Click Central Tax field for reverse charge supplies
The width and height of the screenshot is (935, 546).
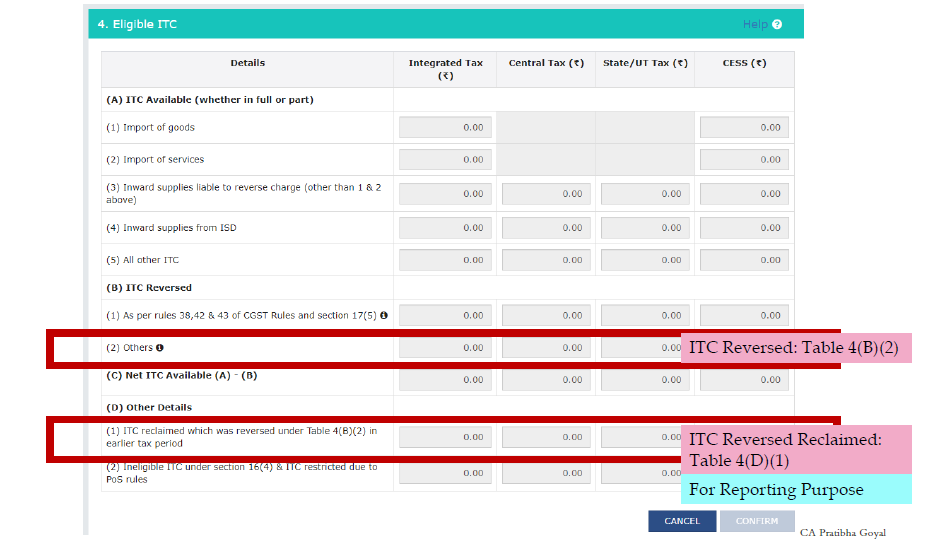tap(546, 194)
